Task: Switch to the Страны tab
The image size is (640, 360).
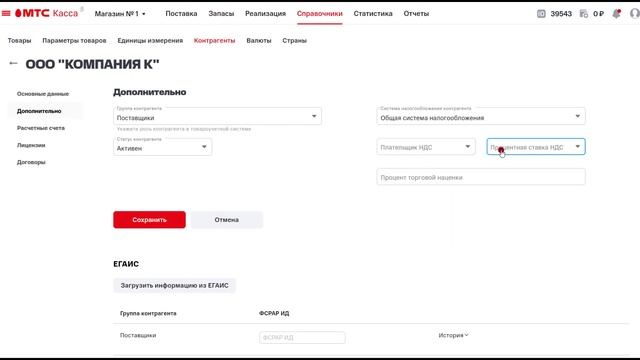Action: (x=294, y=40)
